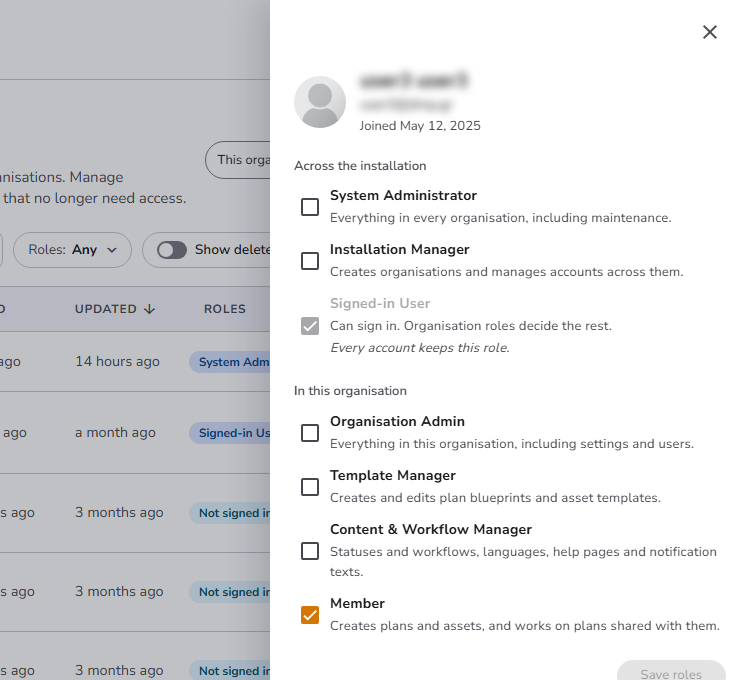The image size is (750, 680).
Task: Click 'In this organisation' section heading
Action: pos(350,391)
